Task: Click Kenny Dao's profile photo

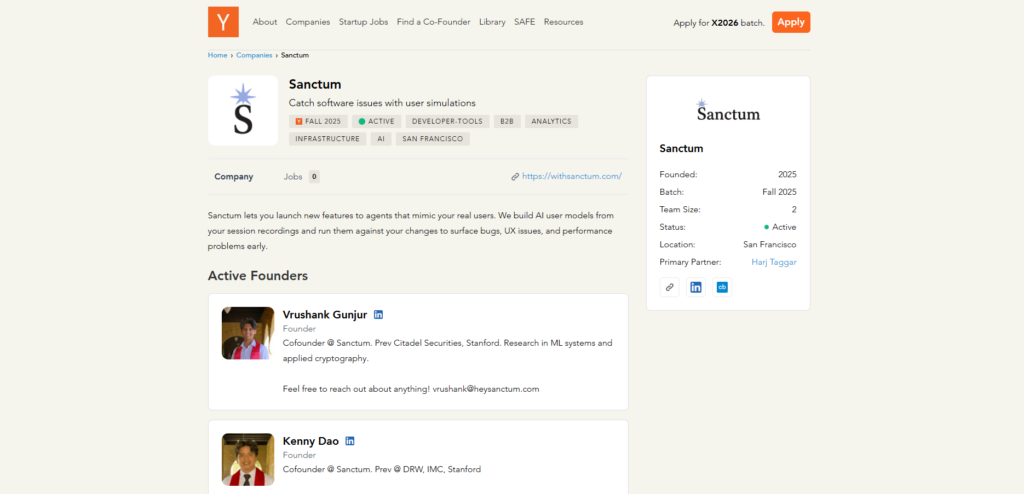Action: (248, 459)
